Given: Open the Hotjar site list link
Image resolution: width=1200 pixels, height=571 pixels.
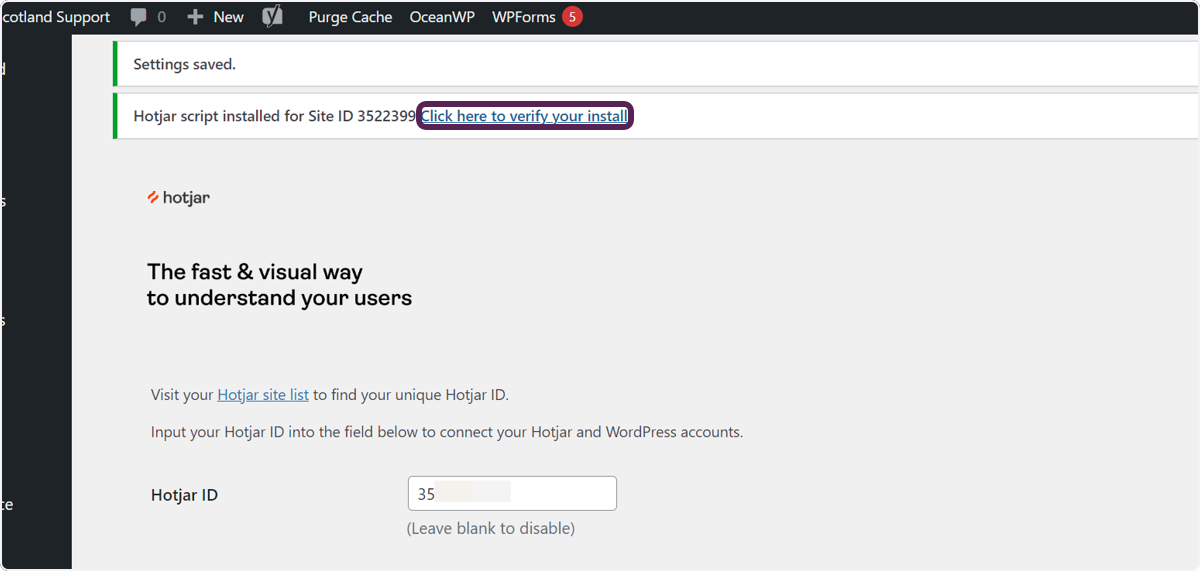Looking at the screenshot, I should [x=263, y=395].
